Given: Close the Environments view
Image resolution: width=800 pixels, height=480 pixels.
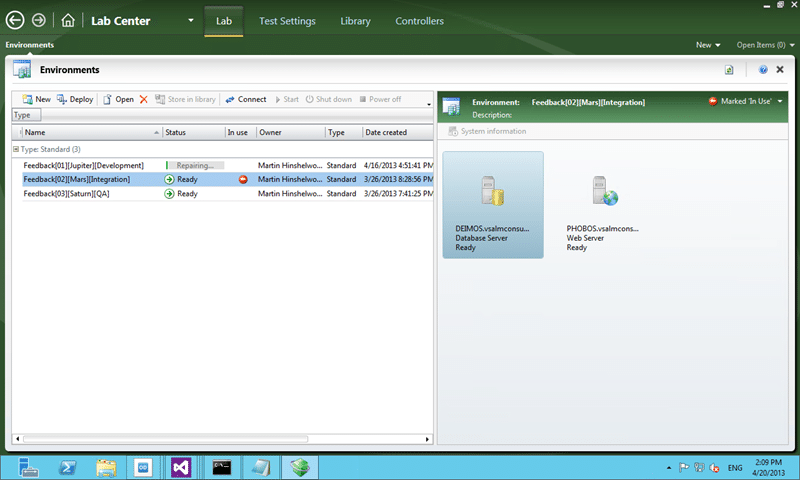Looking at the screenshot, I should pyautogui.click(x=780, y=69).
